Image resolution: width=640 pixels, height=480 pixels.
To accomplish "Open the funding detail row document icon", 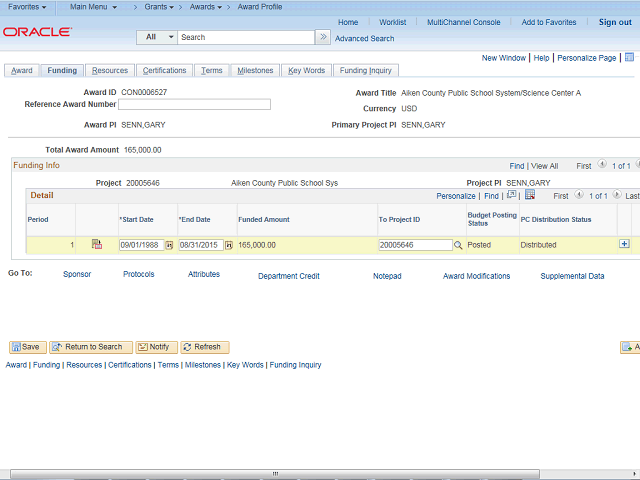I will [97, 244].
